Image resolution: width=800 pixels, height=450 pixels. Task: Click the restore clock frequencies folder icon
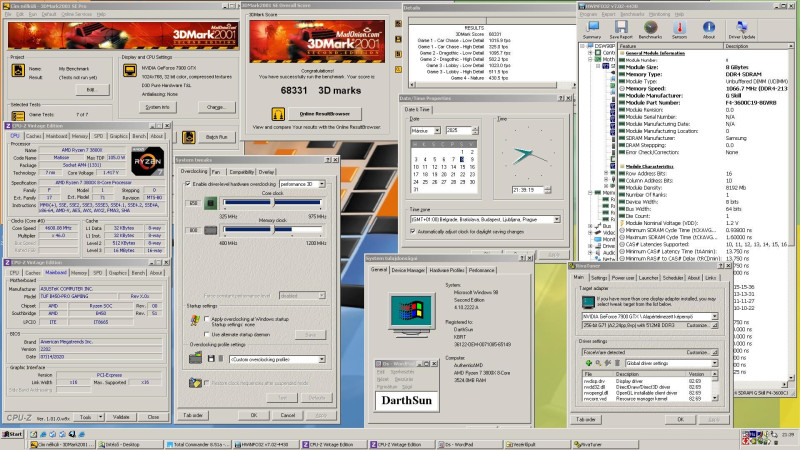click(195, 382)
